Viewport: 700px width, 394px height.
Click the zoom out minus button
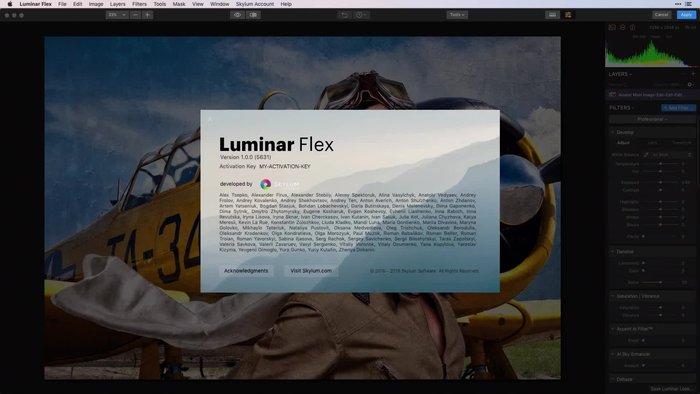(135, 15)
